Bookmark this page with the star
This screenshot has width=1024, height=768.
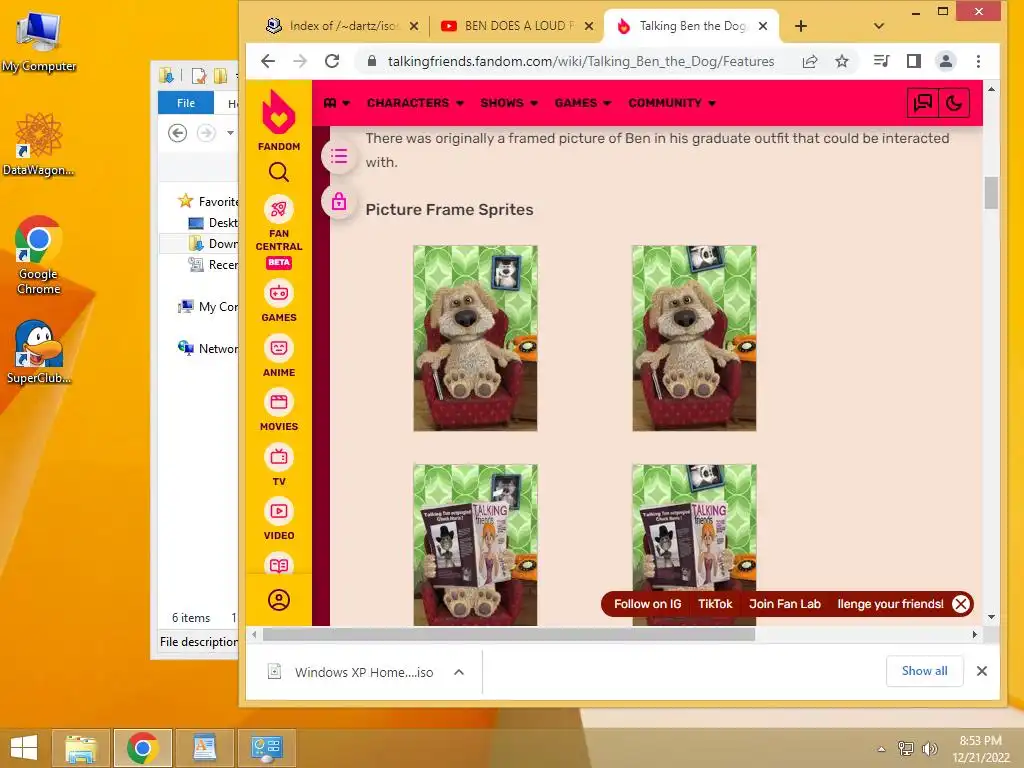(x=842, y=61)
